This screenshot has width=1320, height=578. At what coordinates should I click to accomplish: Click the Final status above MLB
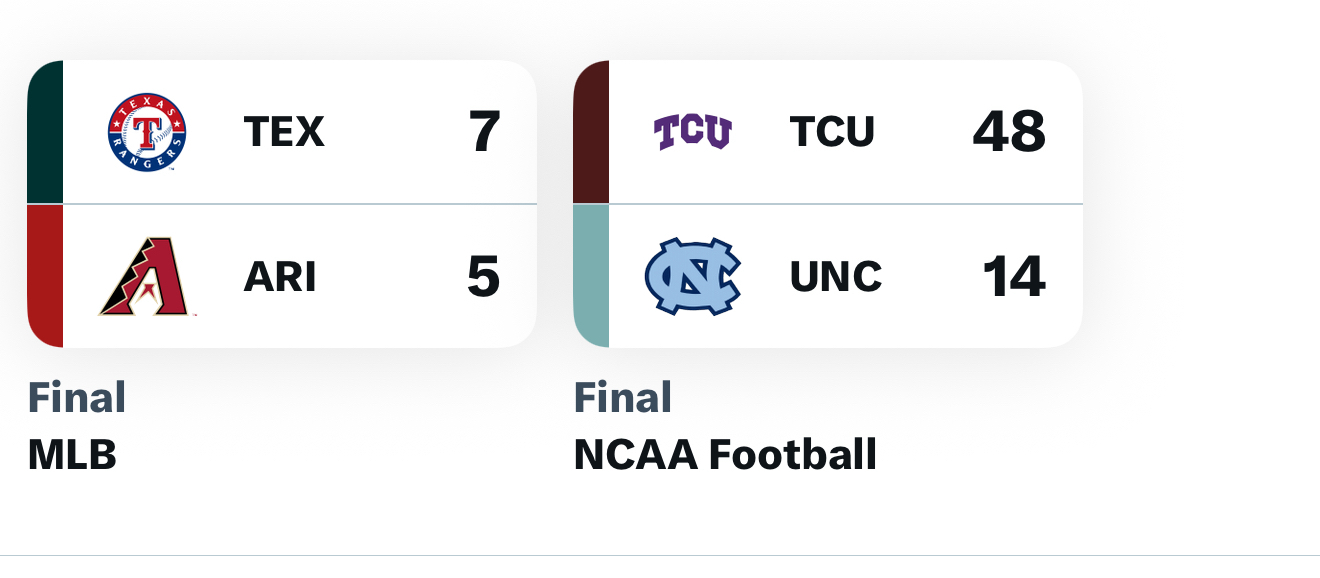pyautogui.click(x=77, y=398)
